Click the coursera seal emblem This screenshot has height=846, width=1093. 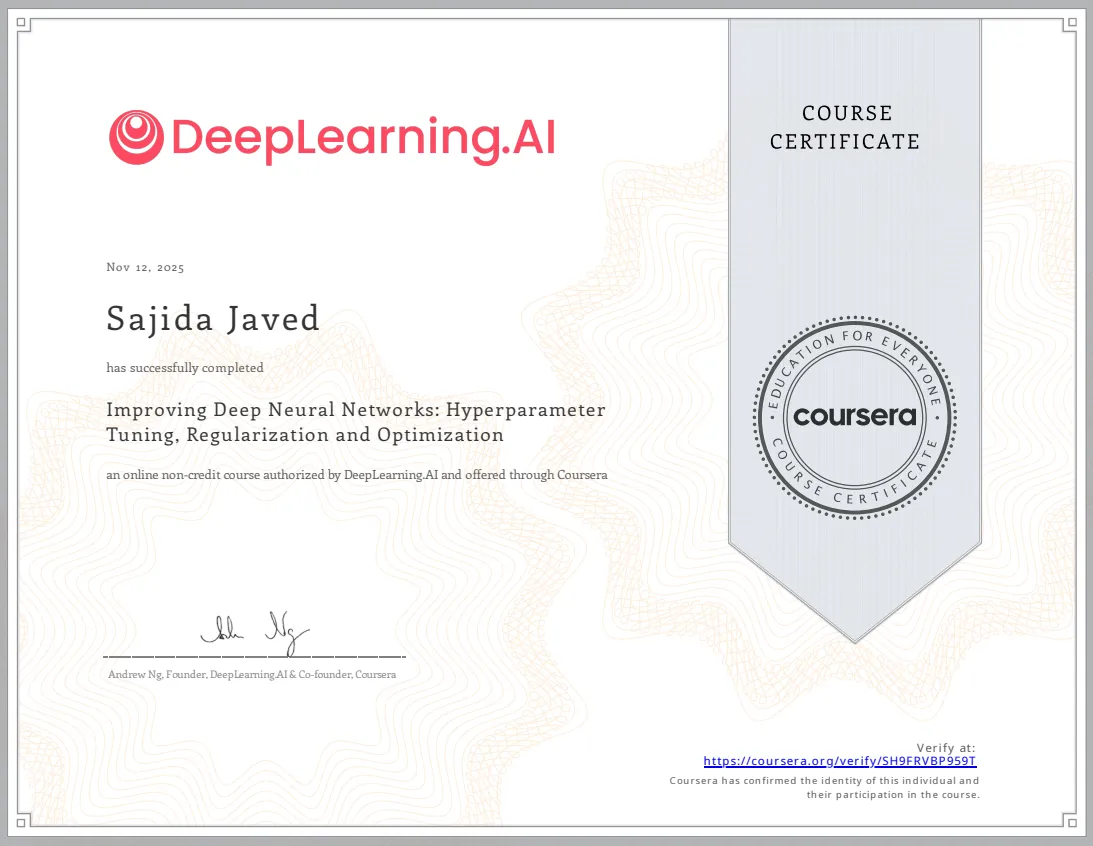(x=855, y=417)
